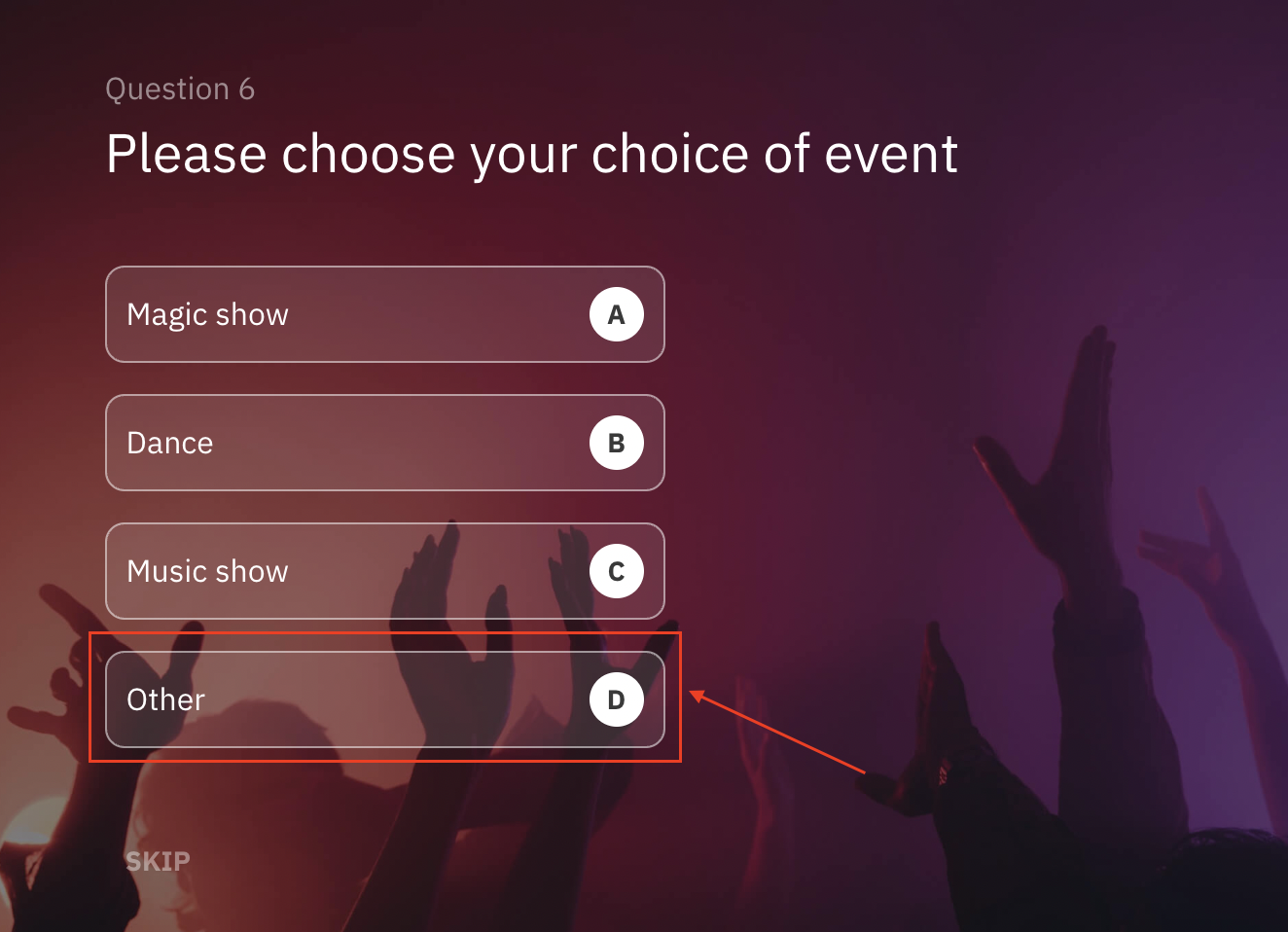This screenshot has height=932, width=1288.
Task: Click the word 'Please' in the heading
Action: tap(186, 154)
